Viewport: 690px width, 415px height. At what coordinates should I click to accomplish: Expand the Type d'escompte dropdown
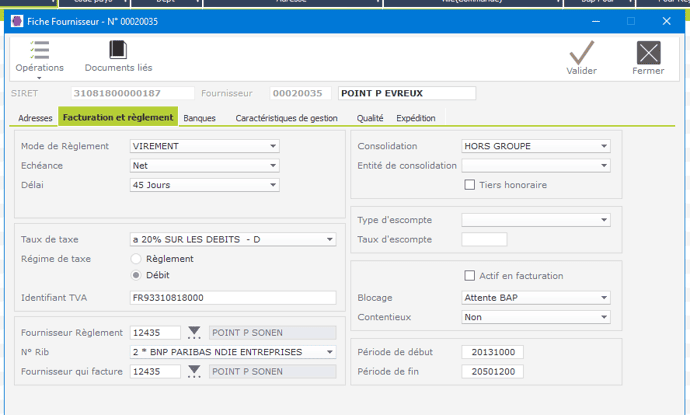click(x=604, y=220)
